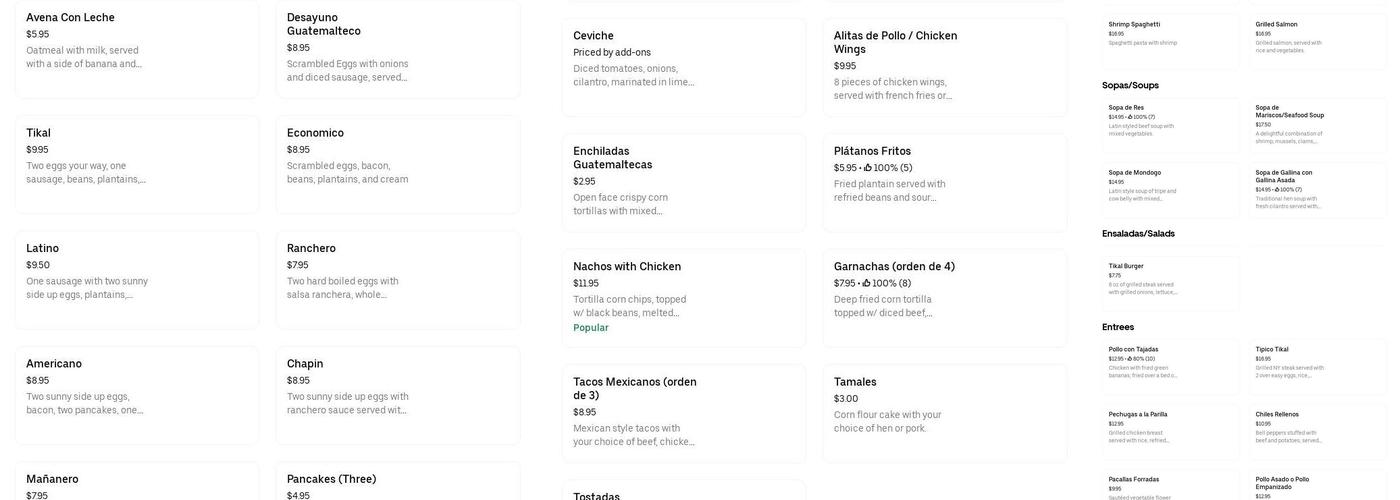Open the Avena Con Leche item
The width and height of the screenshot is (1400, 500).
(x=136, y=48)
